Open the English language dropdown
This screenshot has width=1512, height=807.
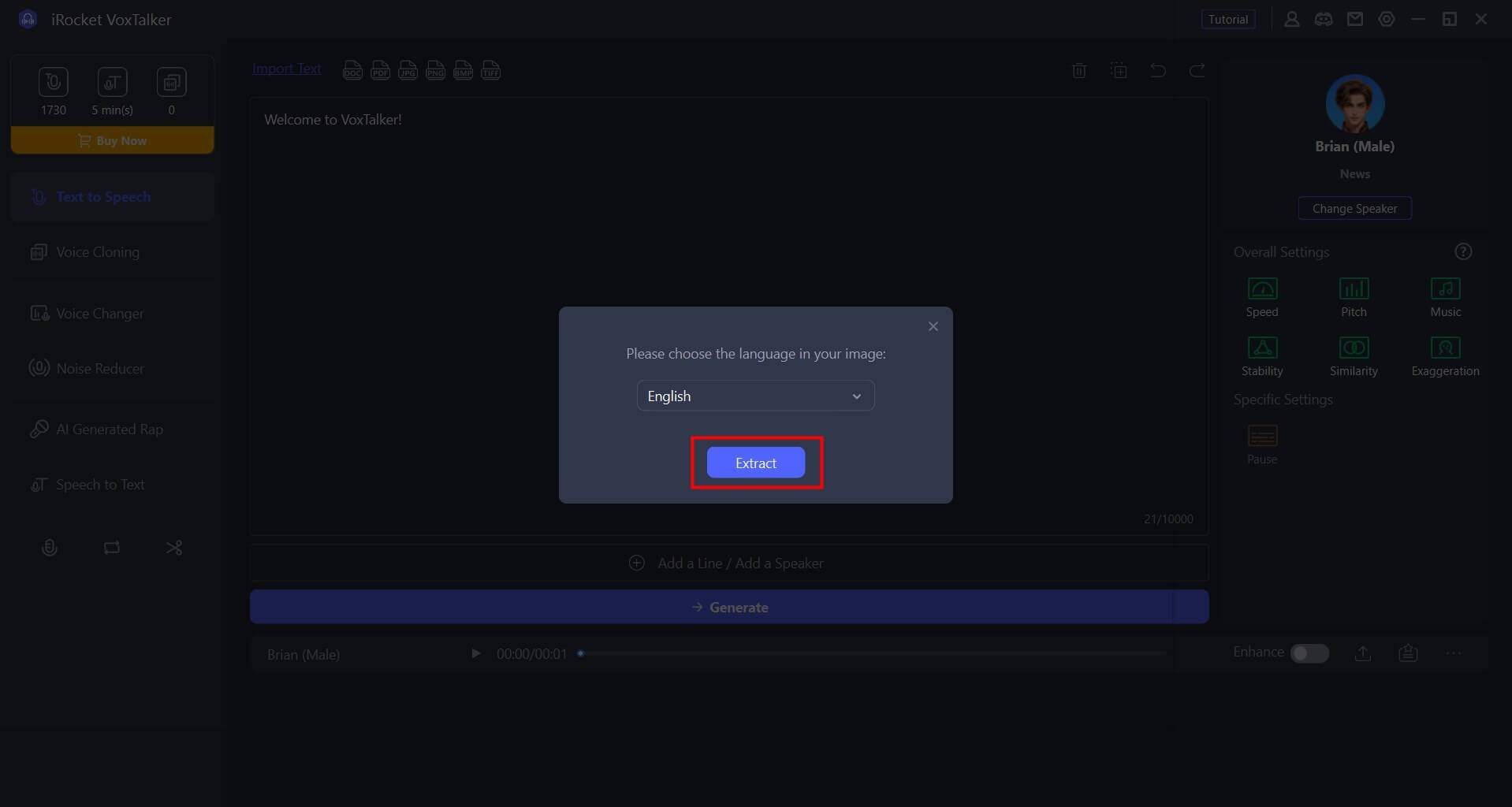coord(755,396)
